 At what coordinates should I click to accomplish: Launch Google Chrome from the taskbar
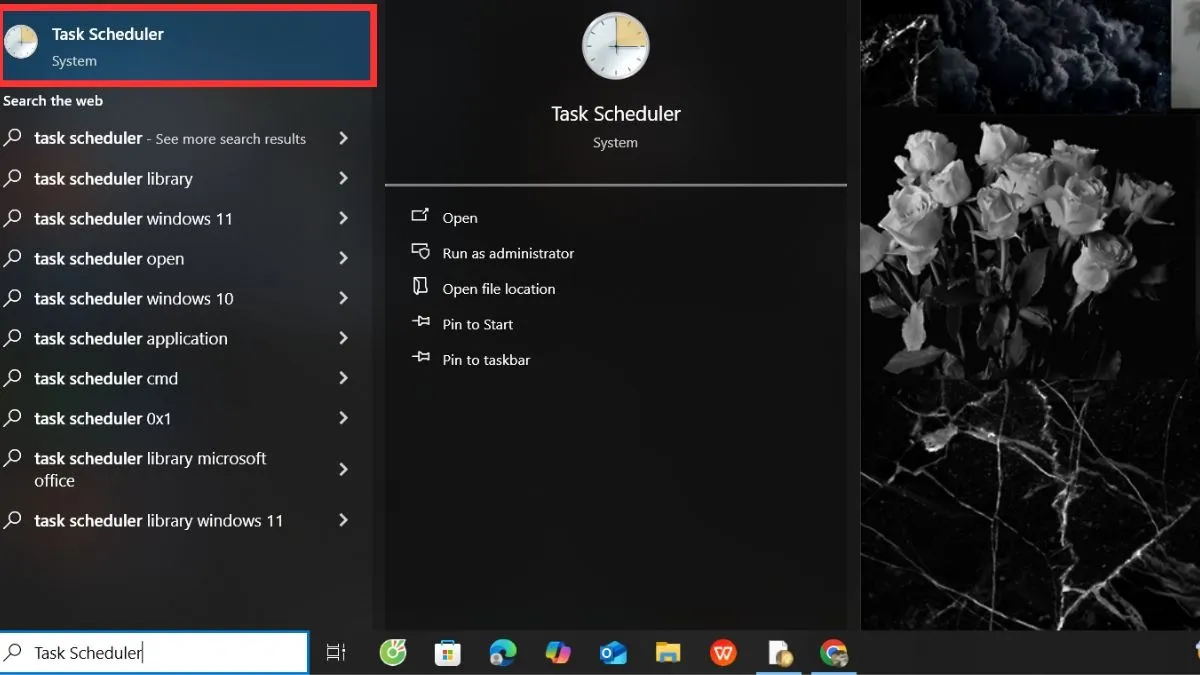coord(835,652)
